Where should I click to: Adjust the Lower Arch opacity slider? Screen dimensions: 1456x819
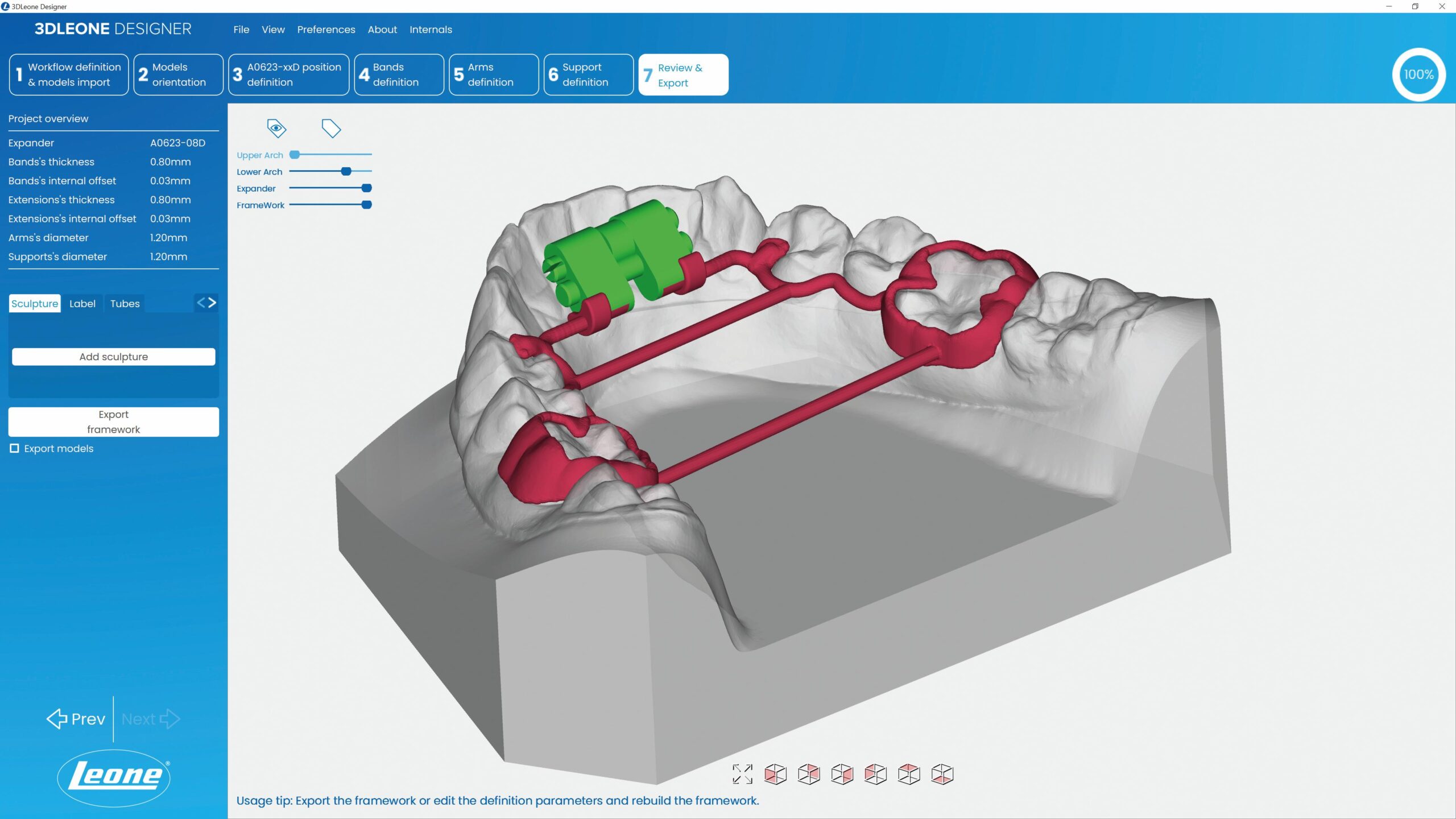(x=346, y=171)
